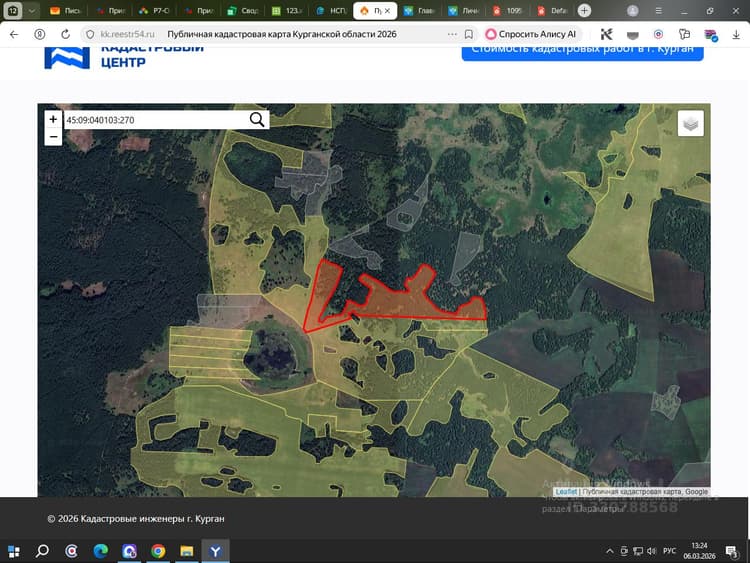Show hidden system tray icons
This screenshot has height=563, width=750.
609,551
